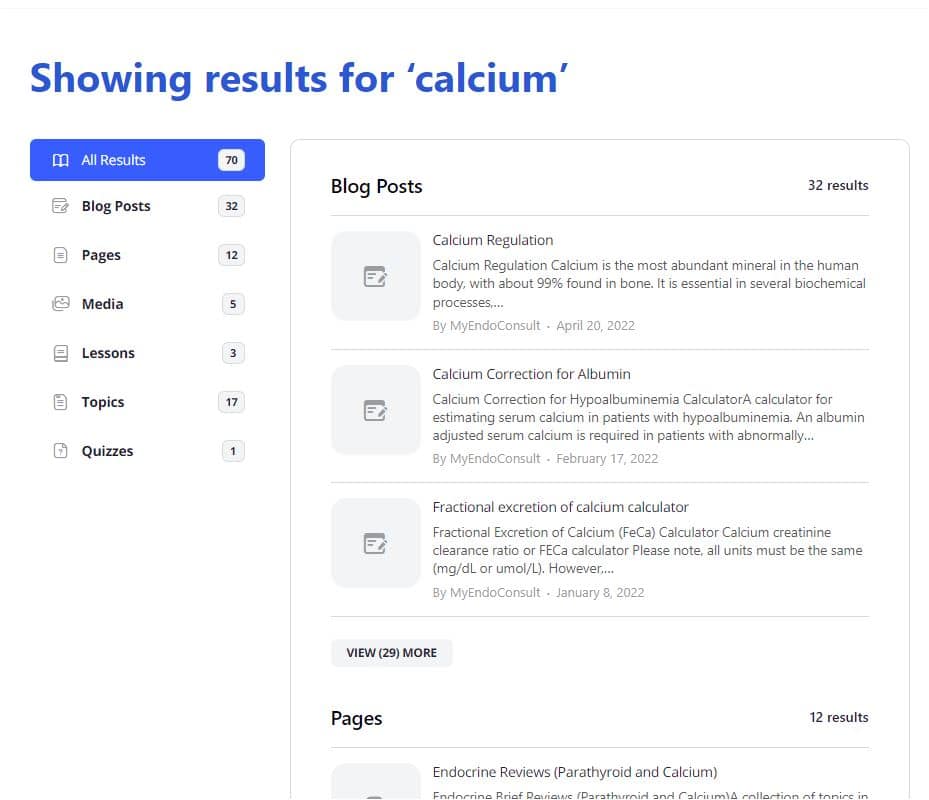This screenshot has width=929, height=800.
Task: Open the Calcium Regulation post thumbnail
Action: pyautogui.click(x=375, y=276)
